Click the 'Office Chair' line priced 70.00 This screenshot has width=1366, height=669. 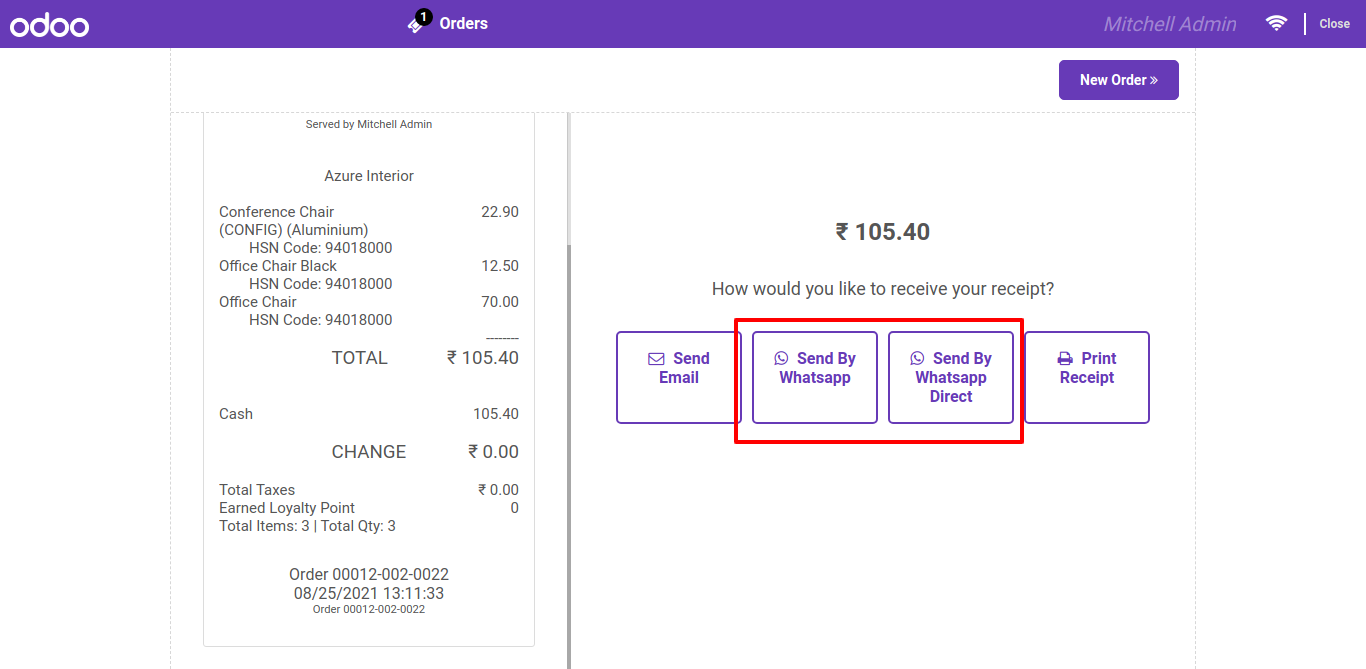pyautogui.click(x=369, y=302)
